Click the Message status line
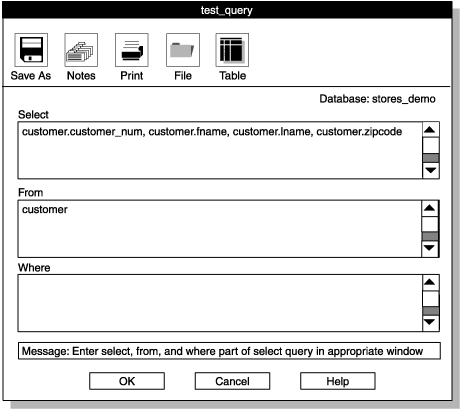 pyautogui.click(x=229, y=351)
